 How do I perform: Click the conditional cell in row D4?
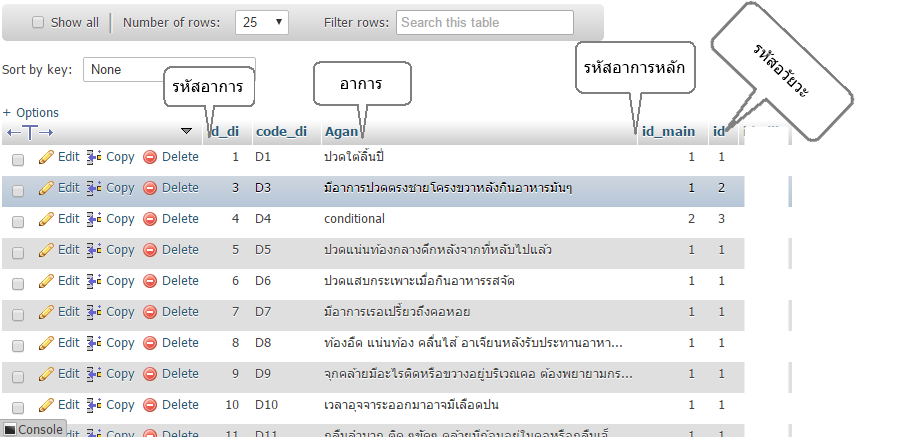pos(355,219)
